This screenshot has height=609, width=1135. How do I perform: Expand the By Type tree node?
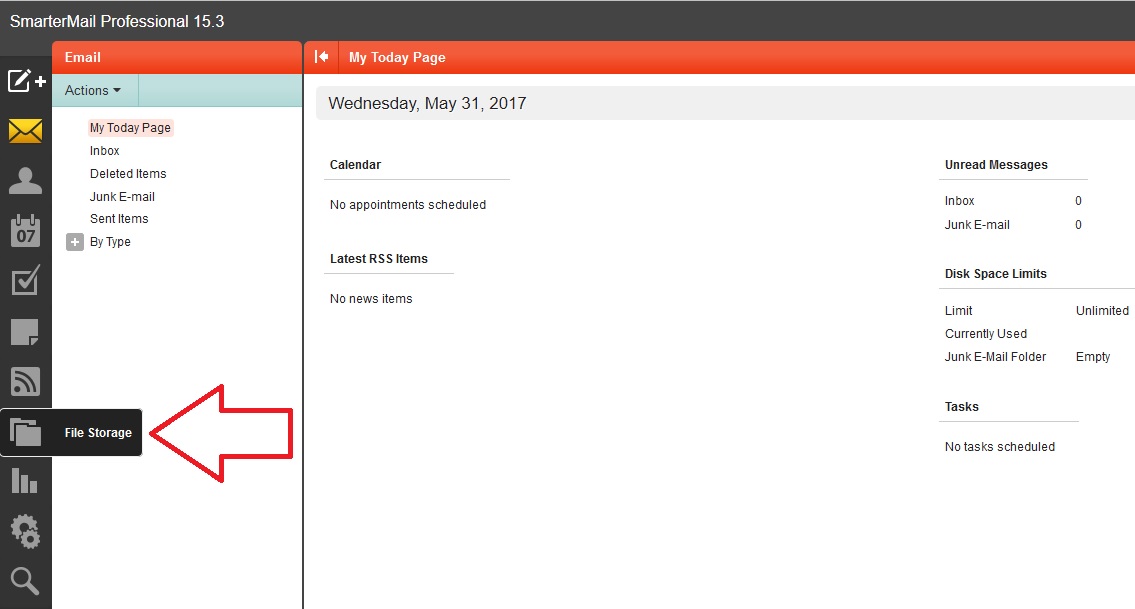pyautogui.click(x=75, y=242)
